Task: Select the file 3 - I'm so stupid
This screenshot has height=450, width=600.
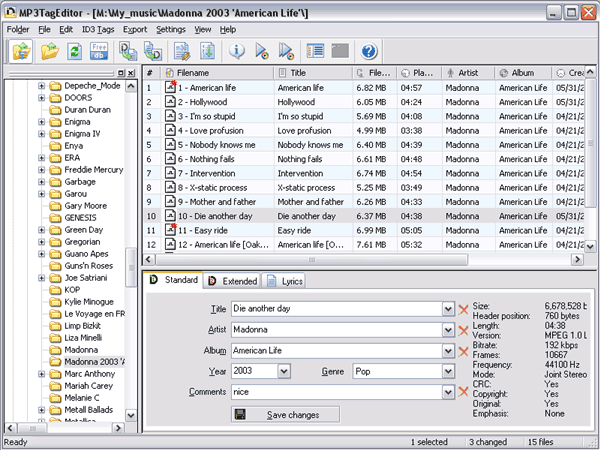Action: tap(364, 116)
